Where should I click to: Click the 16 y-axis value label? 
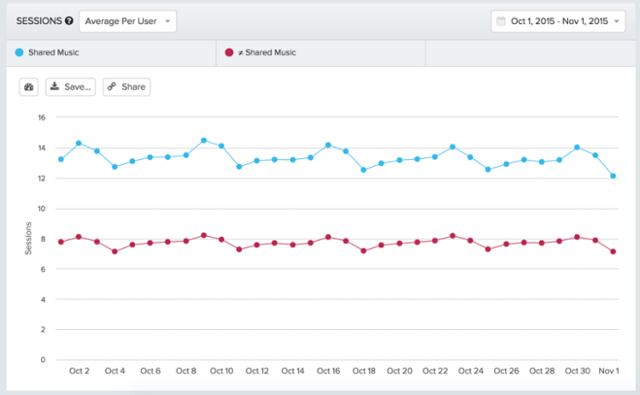(42, 118)
